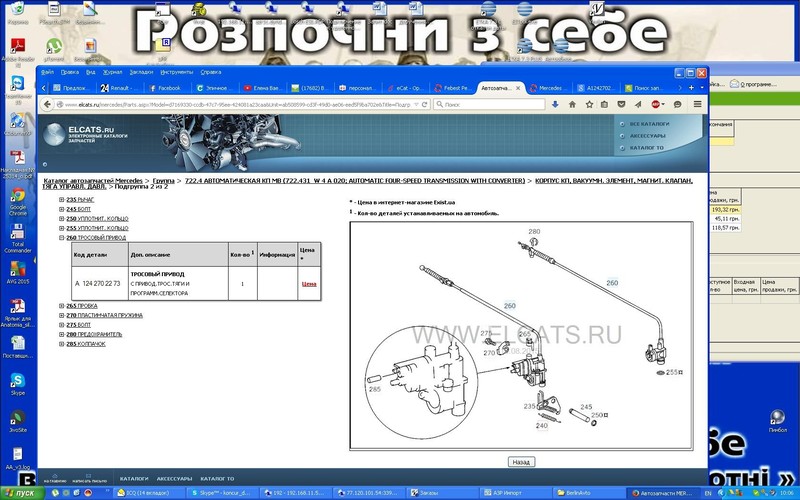The height and width of the screenshot is (500, 800).
Task: Click the Firefox search field
Action: pos(489,104)
